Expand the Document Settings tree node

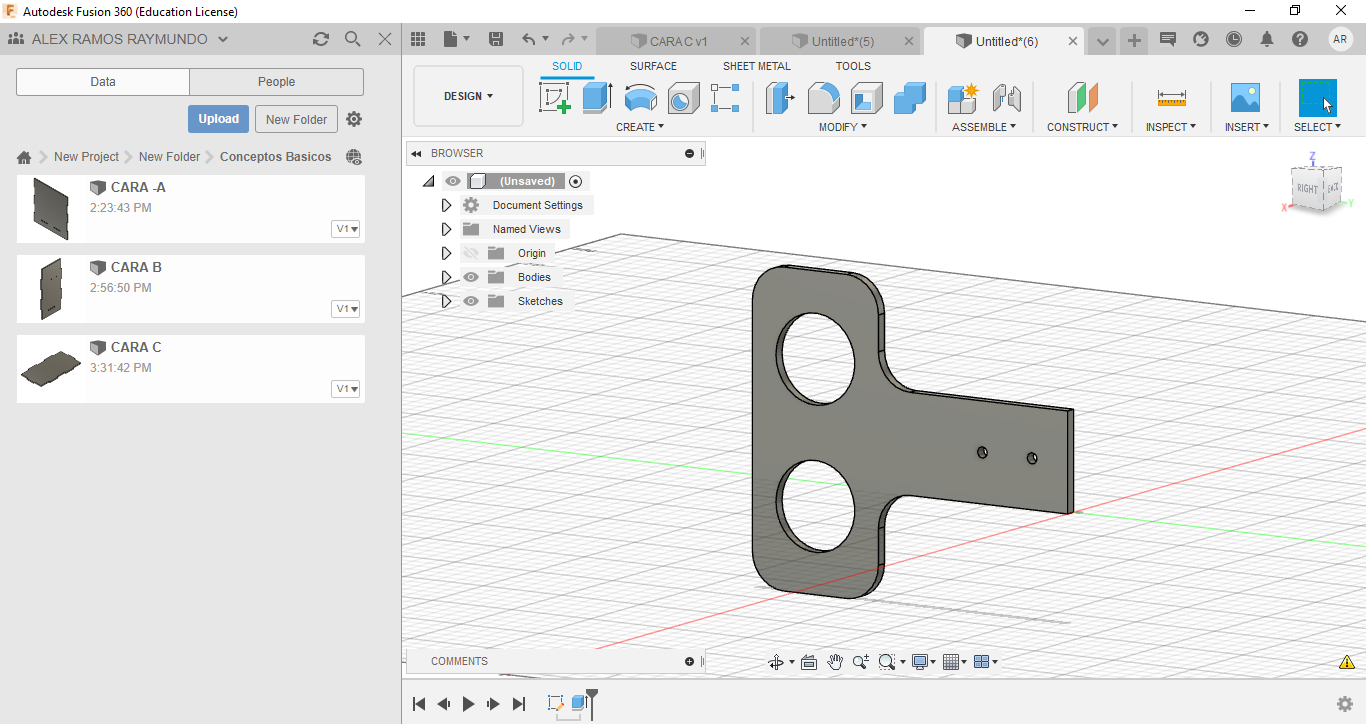[447, 205]
